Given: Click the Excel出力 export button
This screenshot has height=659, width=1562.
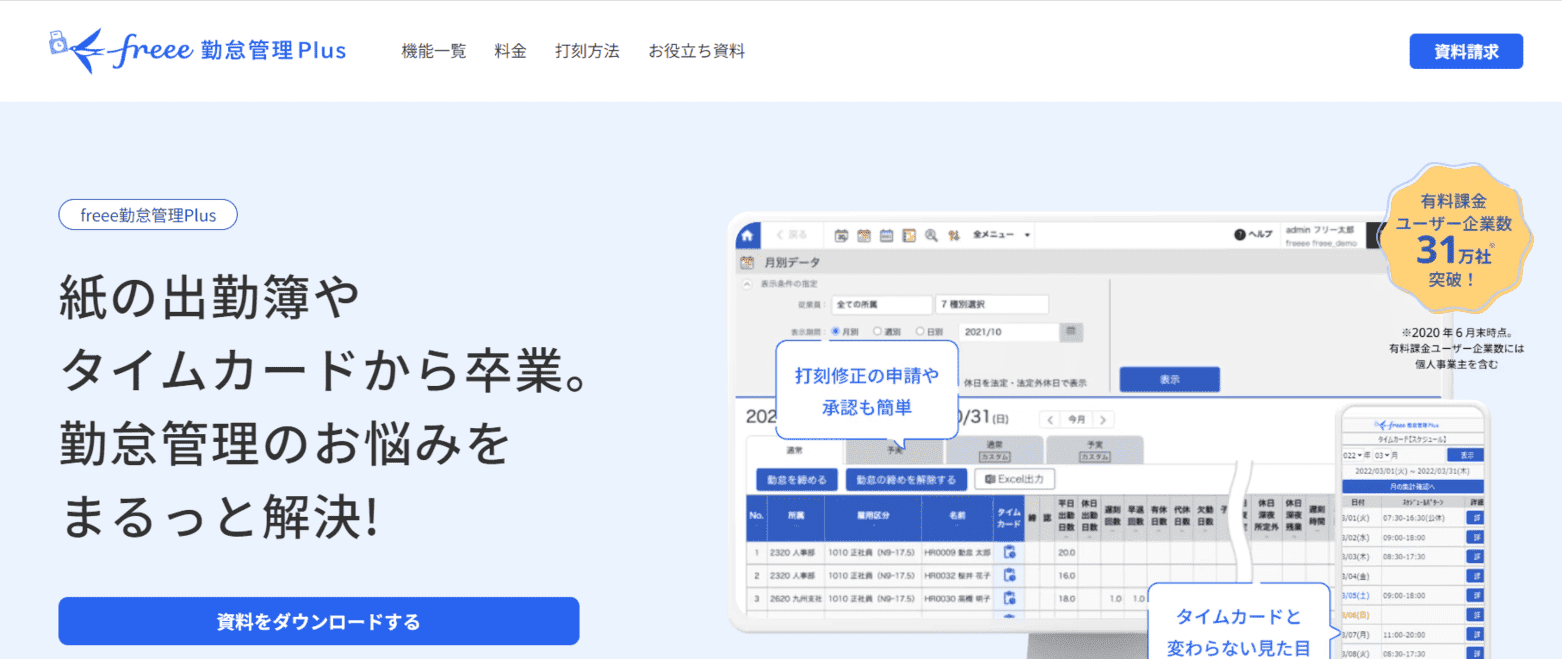Looking at the screenshot, I should coord(1014,480).
